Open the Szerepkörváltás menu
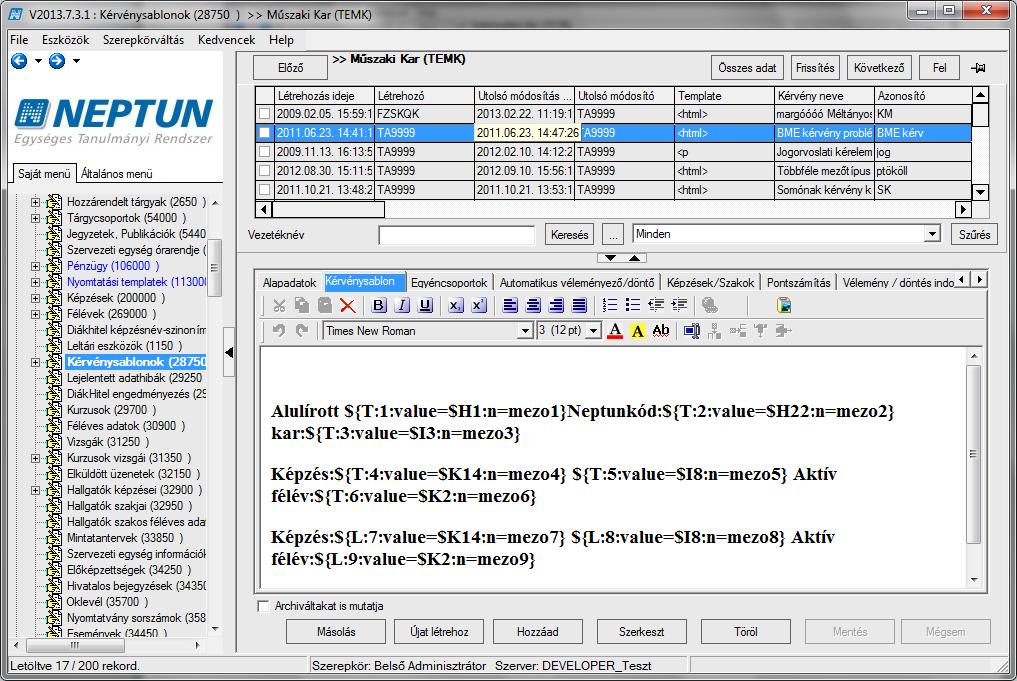The width and height of the screenshot is (1017, 681). [143, 40]
